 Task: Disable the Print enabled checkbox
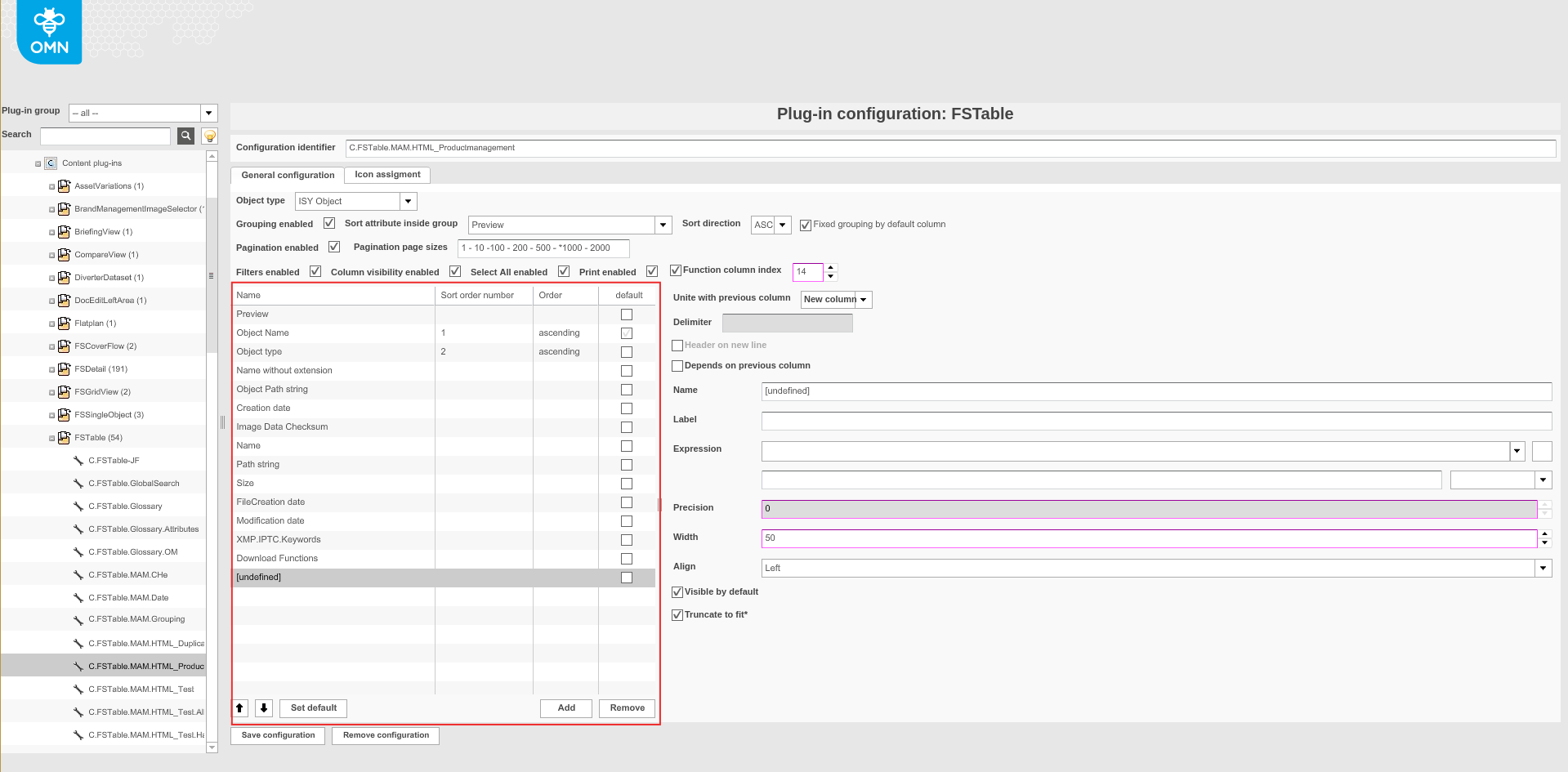(651, 270)
